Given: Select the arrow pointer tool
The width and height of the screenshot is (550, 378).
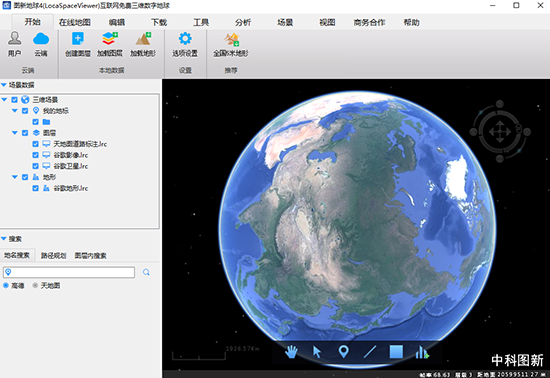Looking at the screenshot, I should click(x=317, y=351).
